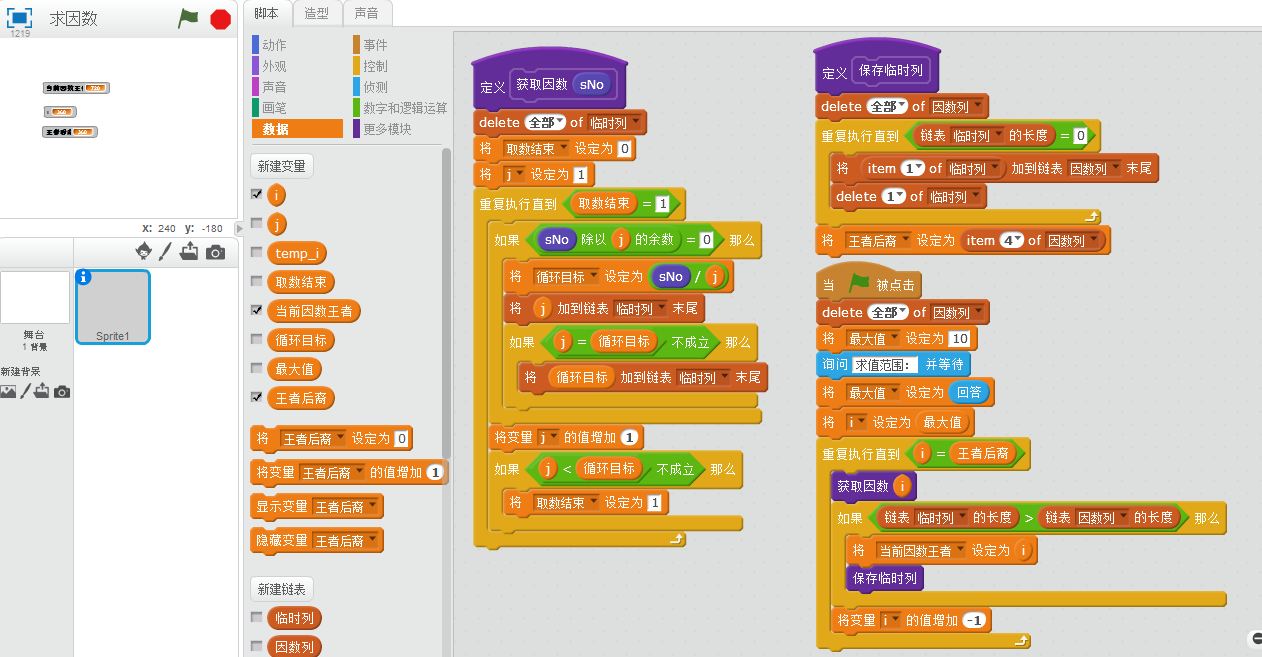Choose a new backdrop from the library

click(x=8, y=392)
